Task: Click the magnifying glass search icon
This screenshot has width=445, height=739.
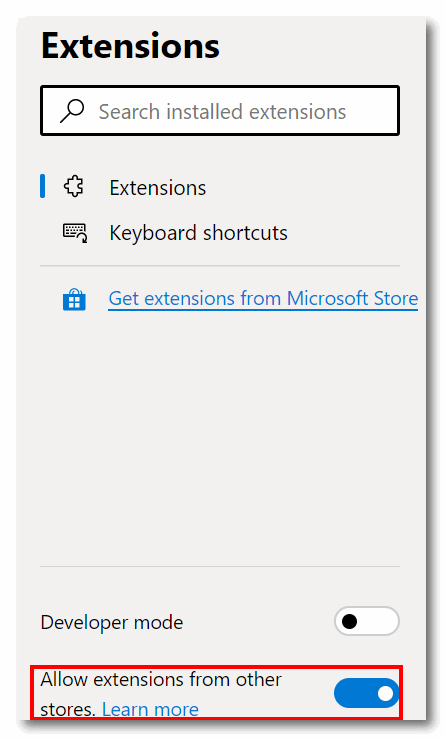Action: [x=72, y=111]
